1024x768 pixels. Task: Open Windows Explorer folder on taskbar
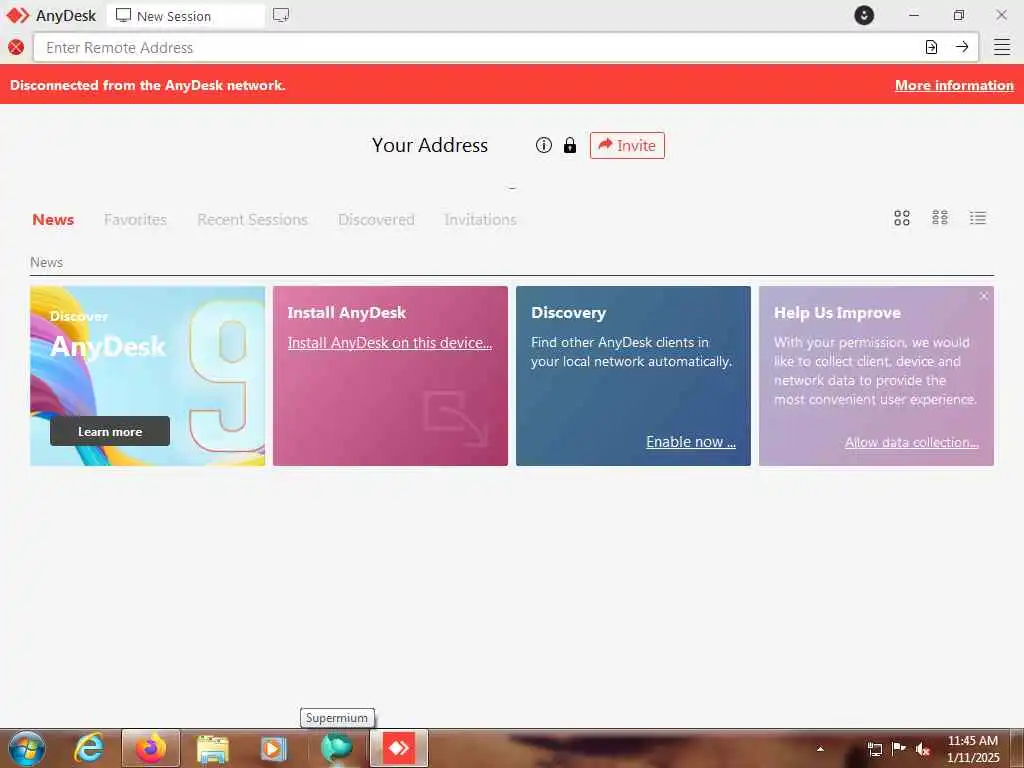click(213, 749)
